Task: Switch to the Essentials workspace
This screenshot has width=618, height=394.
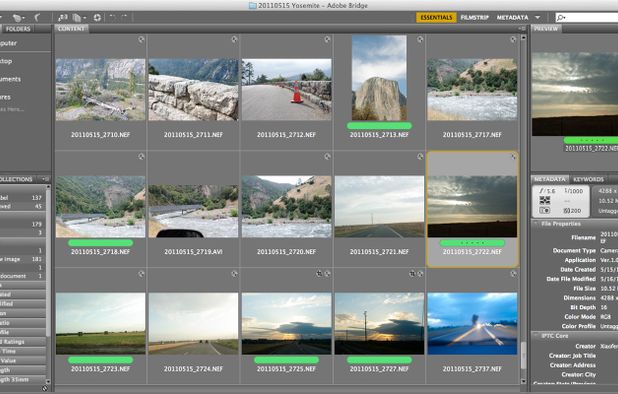Action: tap(436, 17)
